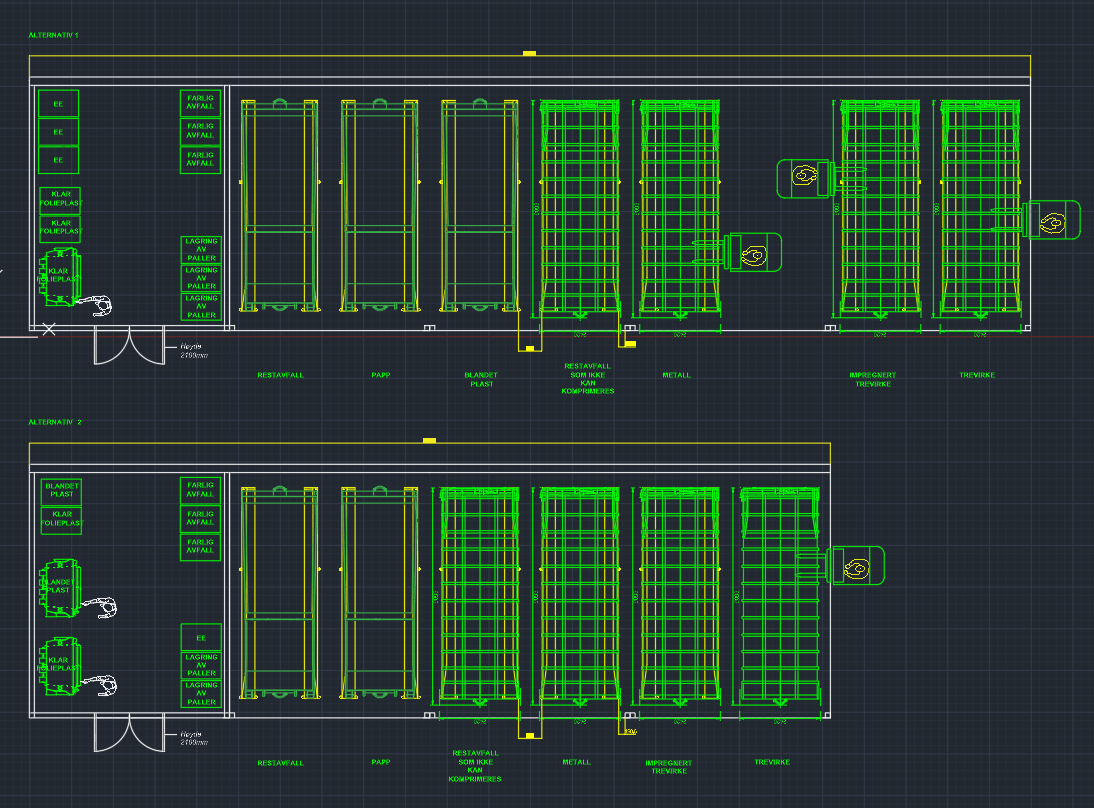Pick the top EE box in Alternativ 1
Screen dimensions: 1094x808
click(58, 103)
